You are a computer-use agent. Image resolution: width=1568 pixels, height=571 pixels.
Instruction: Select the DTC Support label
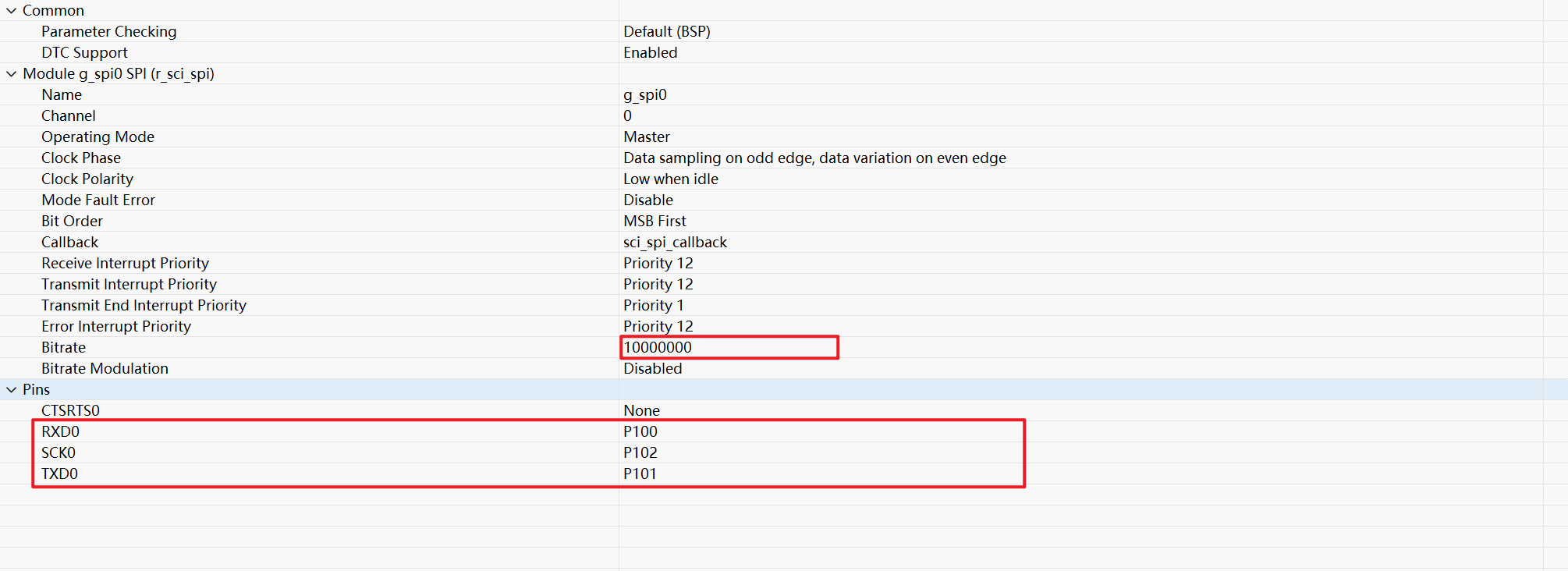(85, 52)
